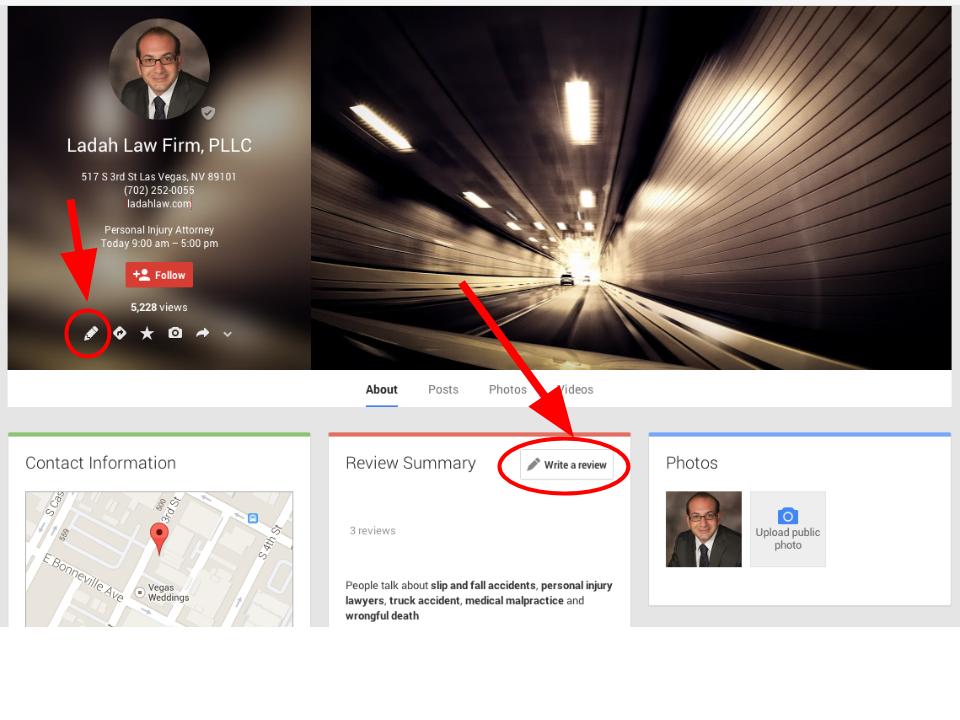960x720 pixels.
Task: Switch to the Photos tab
Action: click(508, 389)
